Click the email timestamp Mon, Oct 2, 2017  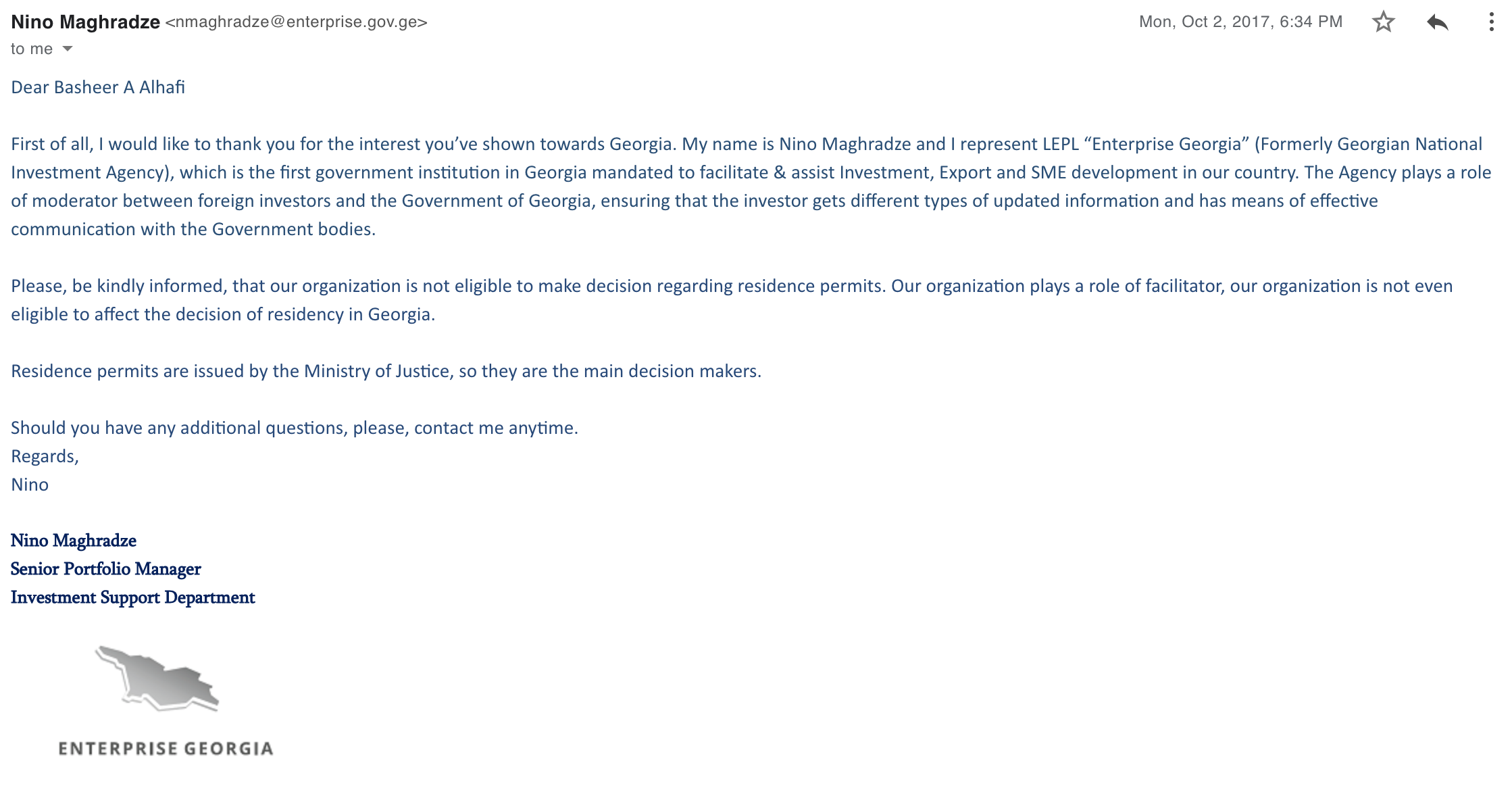[1240, 22]
